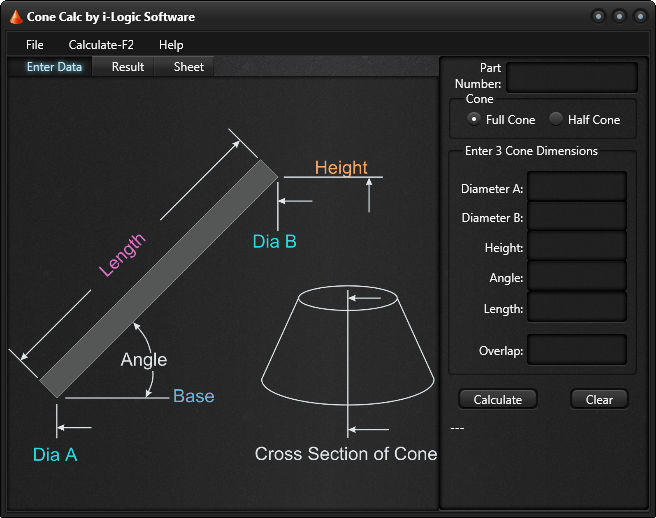Viewport: 656px width, 518px height.
Task: Click the Dia B label in diagram
Action: pyautogui.click(x=274, y=241)
